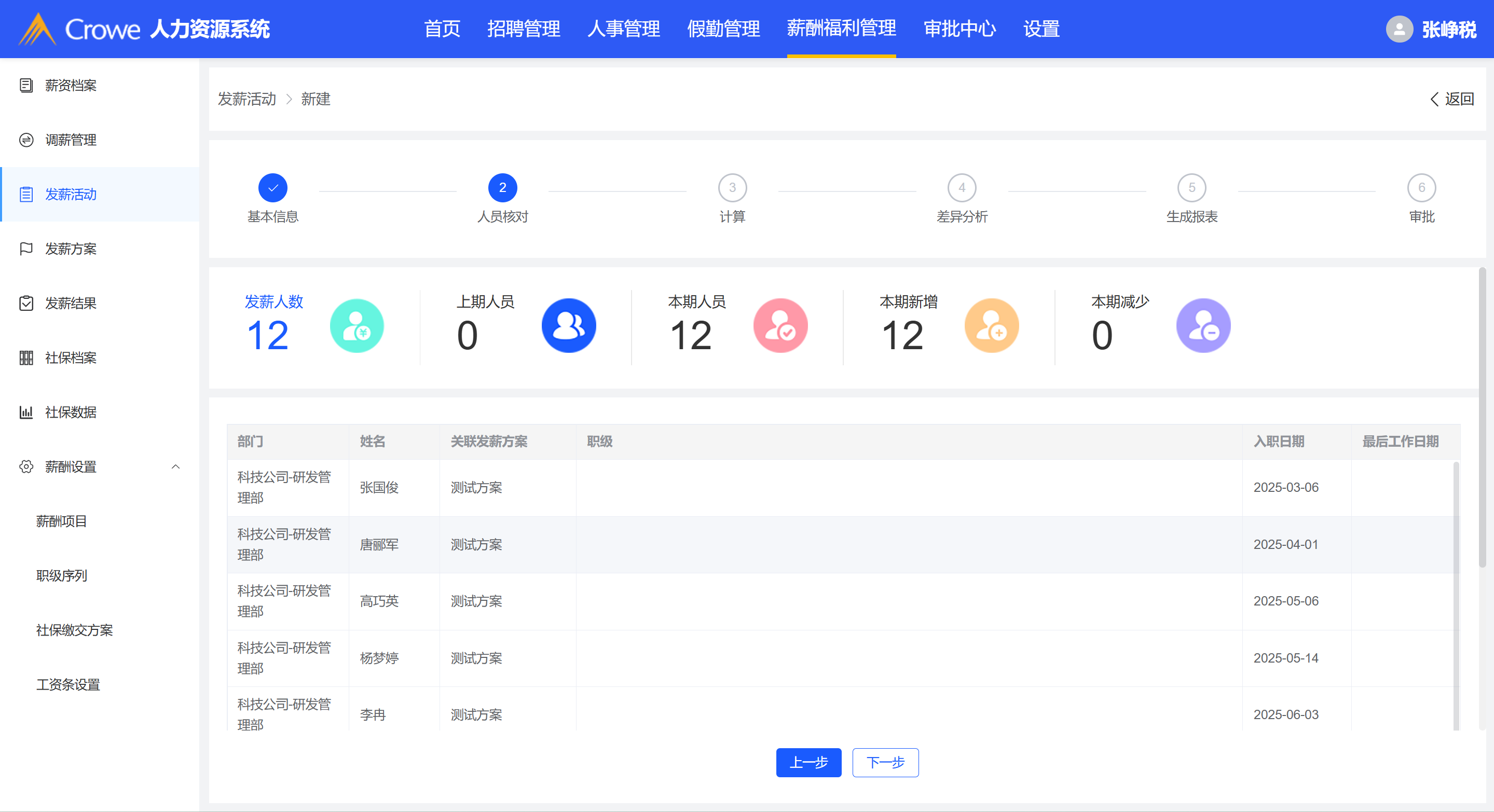
Task: Click the page vertical scrollbar
Action: pyautogui.click(x=1482, y=418)
